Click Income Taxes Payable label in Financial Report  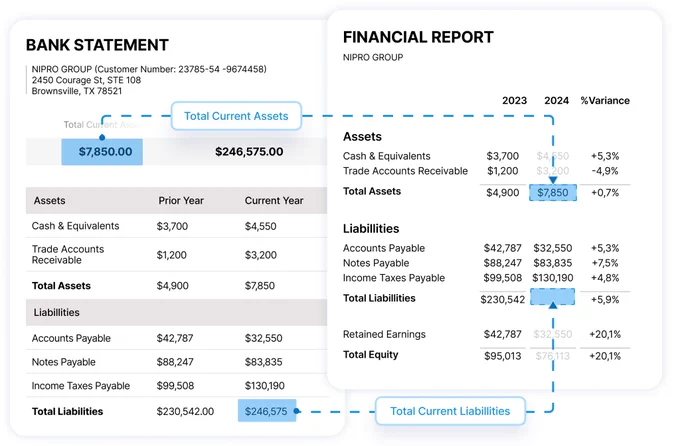[394, 278]
